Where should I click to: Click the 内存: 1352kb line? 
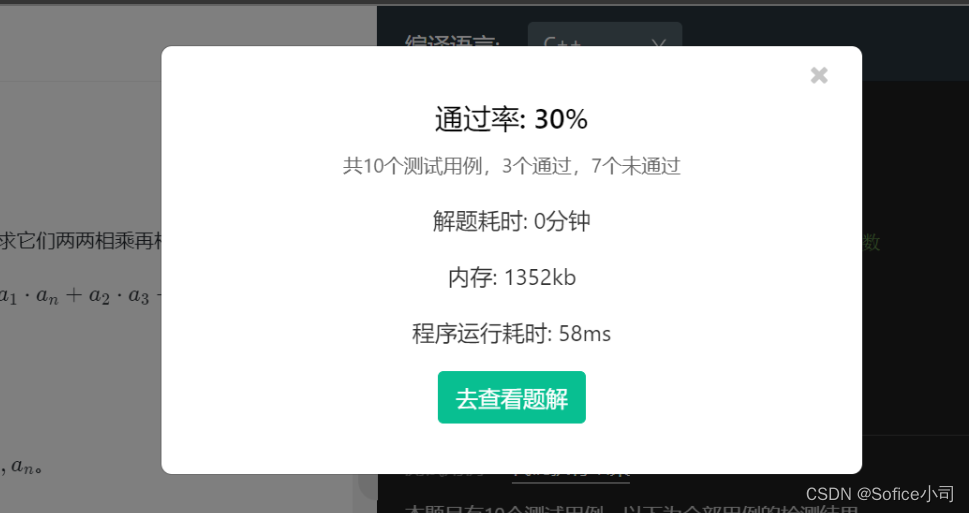pos(512,278)
